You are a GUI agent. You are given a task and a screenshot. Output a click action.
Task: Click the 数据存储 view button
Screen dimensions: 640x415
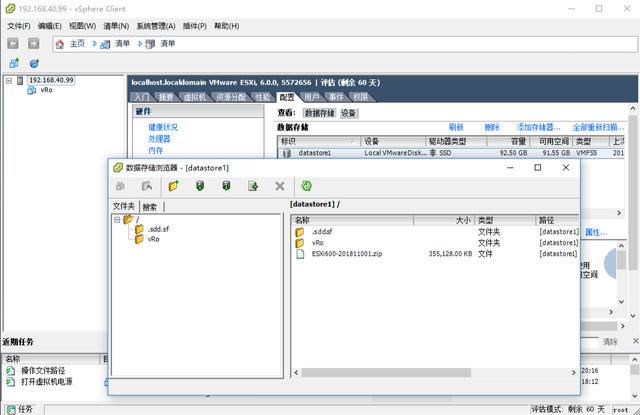coord(320,113)
